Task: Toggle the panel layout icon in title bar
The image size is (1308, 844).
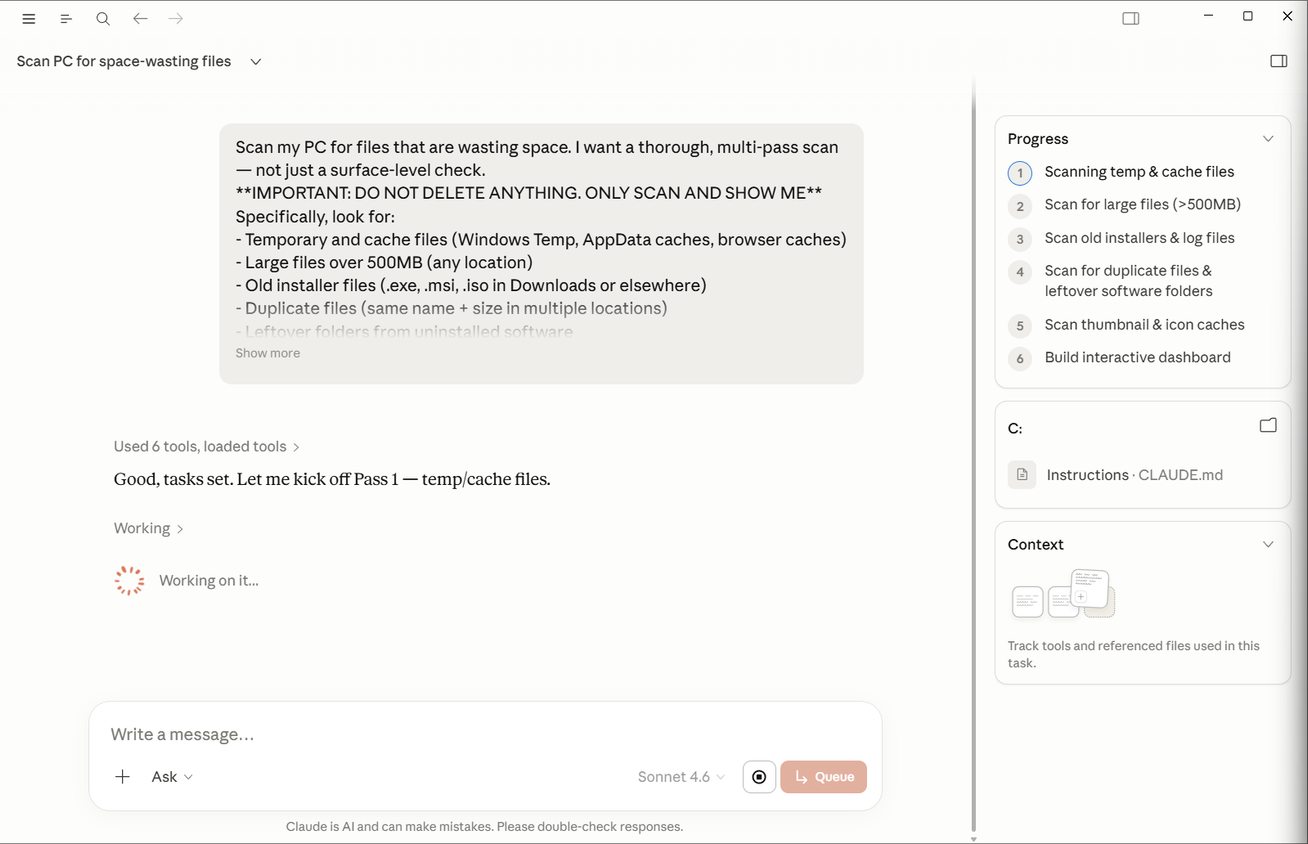Action: tap(1131, 18)
